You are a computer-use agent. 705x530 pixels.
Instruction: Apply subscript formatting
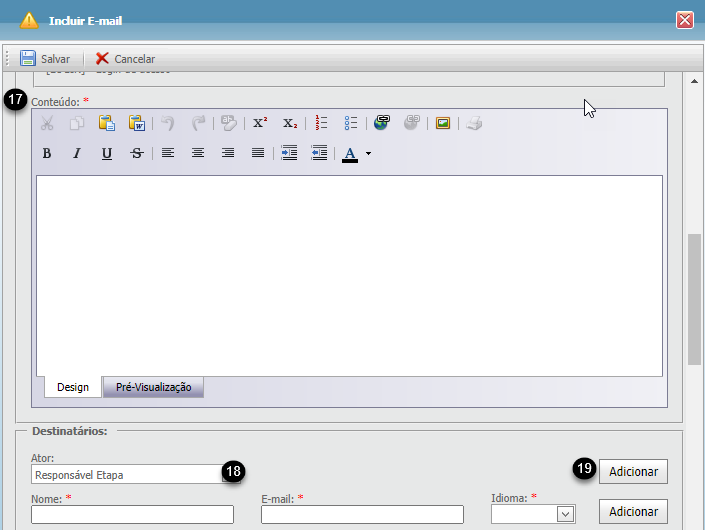[290, 123]
